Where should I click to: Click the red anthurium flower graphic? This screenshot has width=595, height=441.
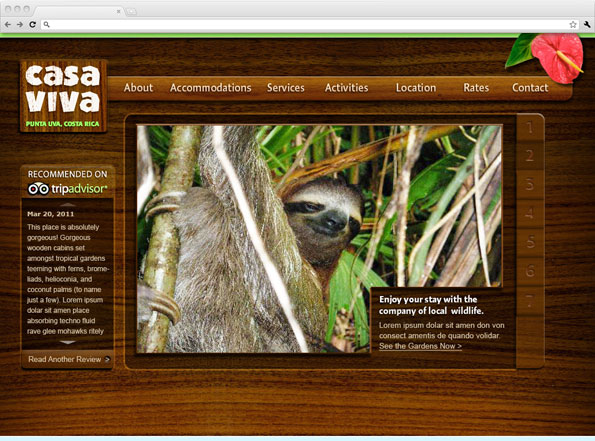tap(557, 58)
